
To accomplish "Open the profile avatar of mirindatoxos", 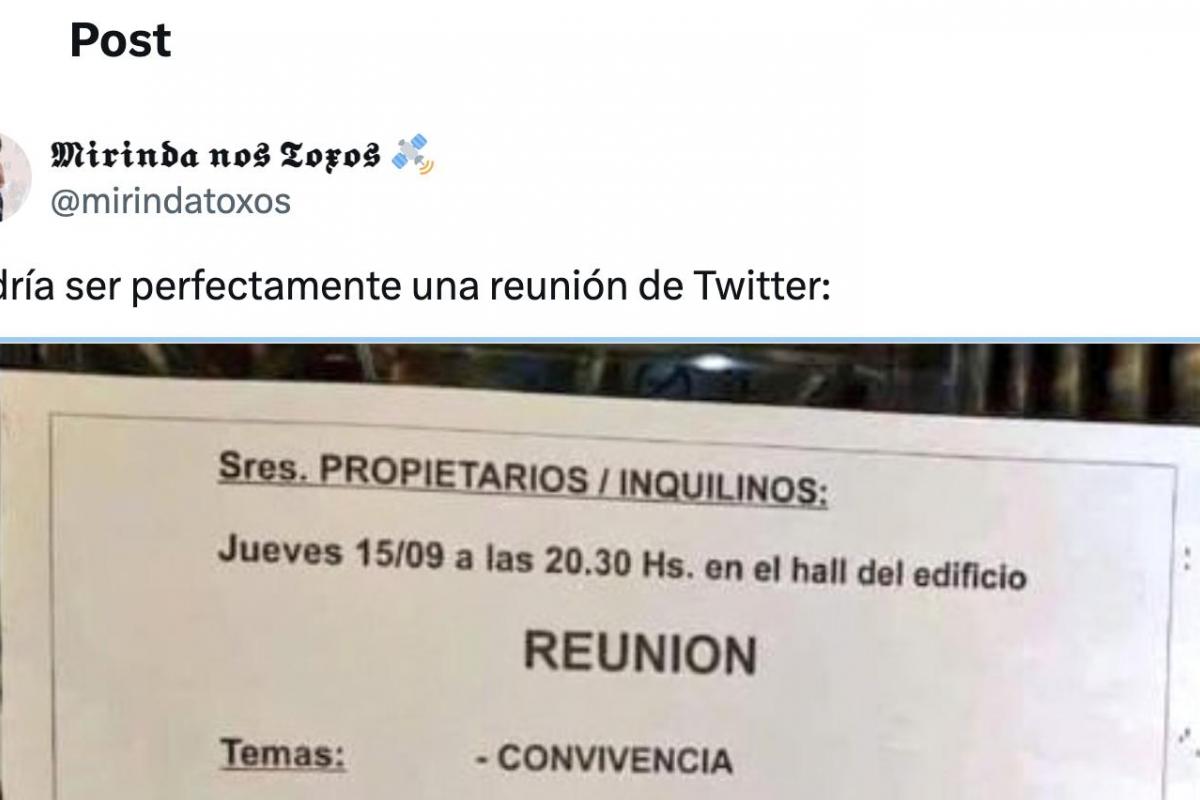I will click(14, 176).
